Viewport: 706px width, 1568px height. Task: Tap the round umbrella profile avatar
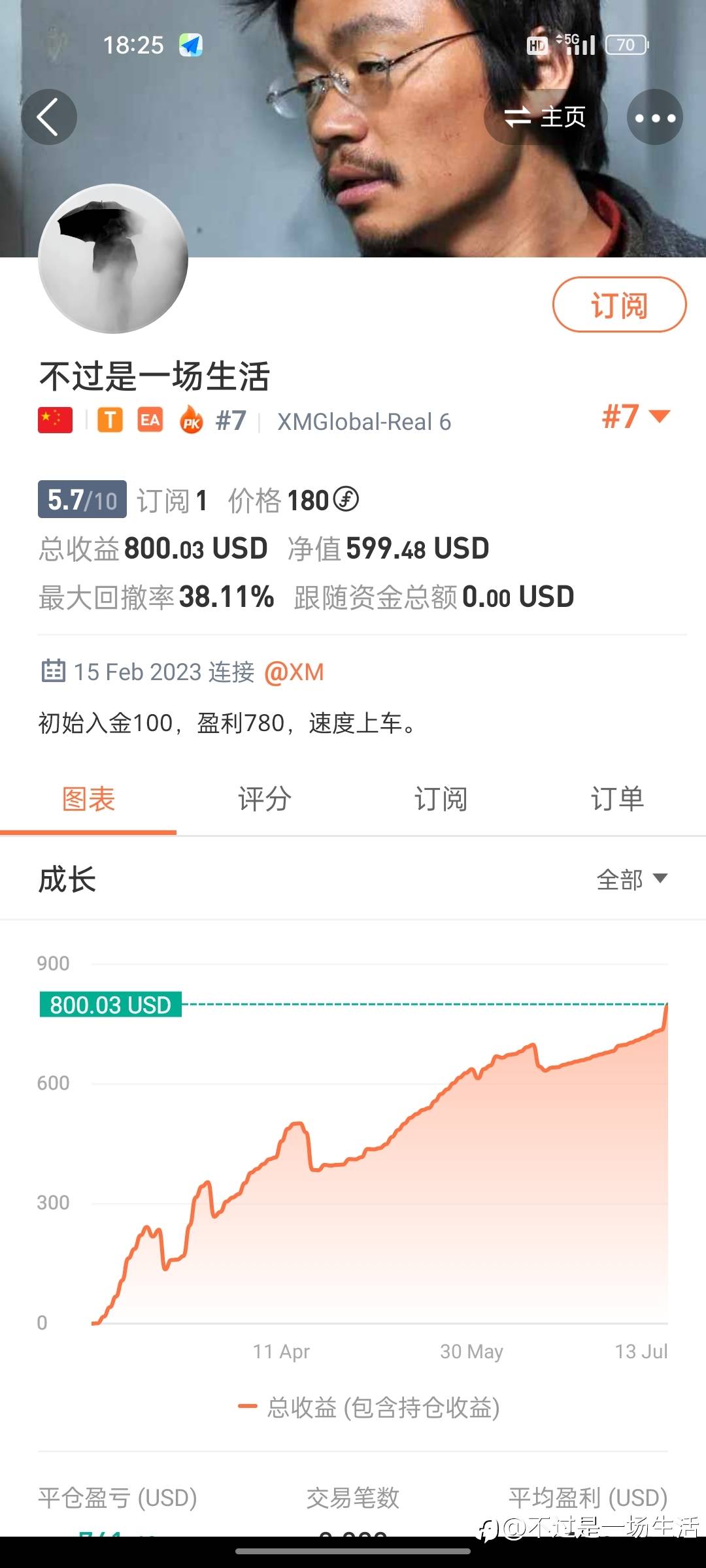[113, 259]
